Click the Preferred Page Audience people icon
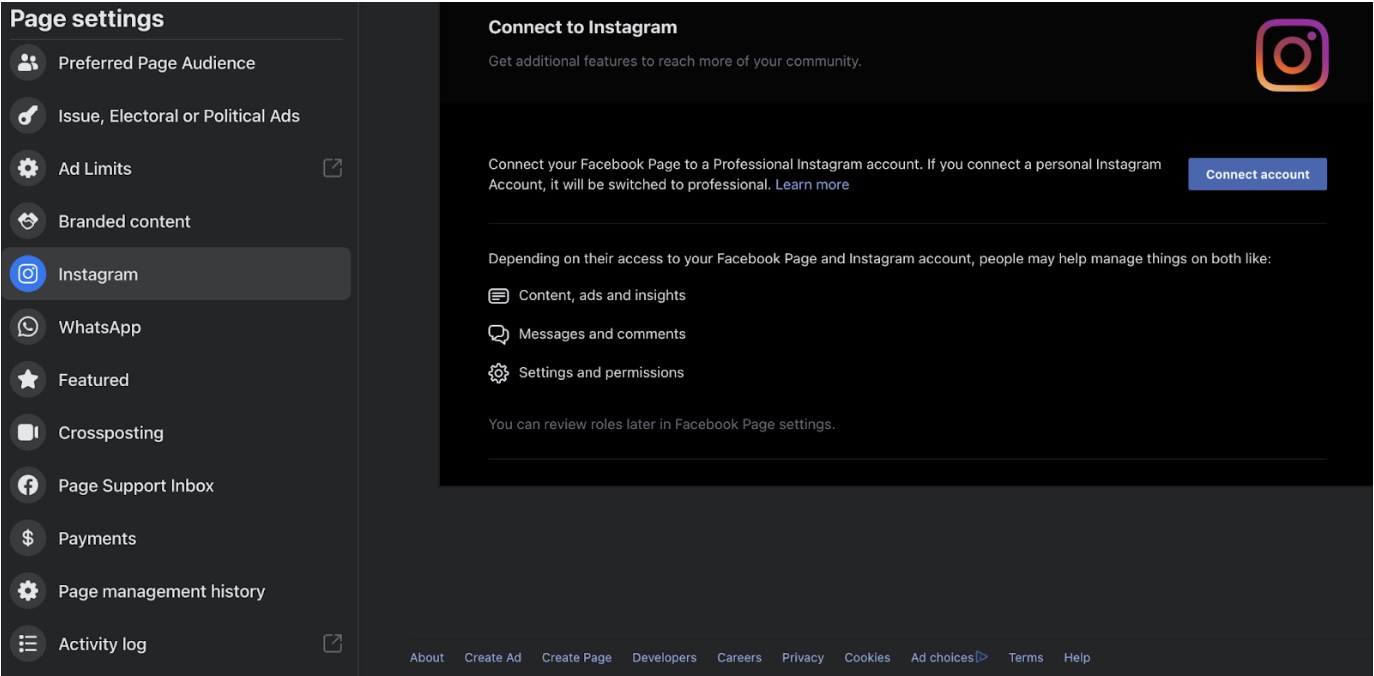 click(x=28, y=63)
